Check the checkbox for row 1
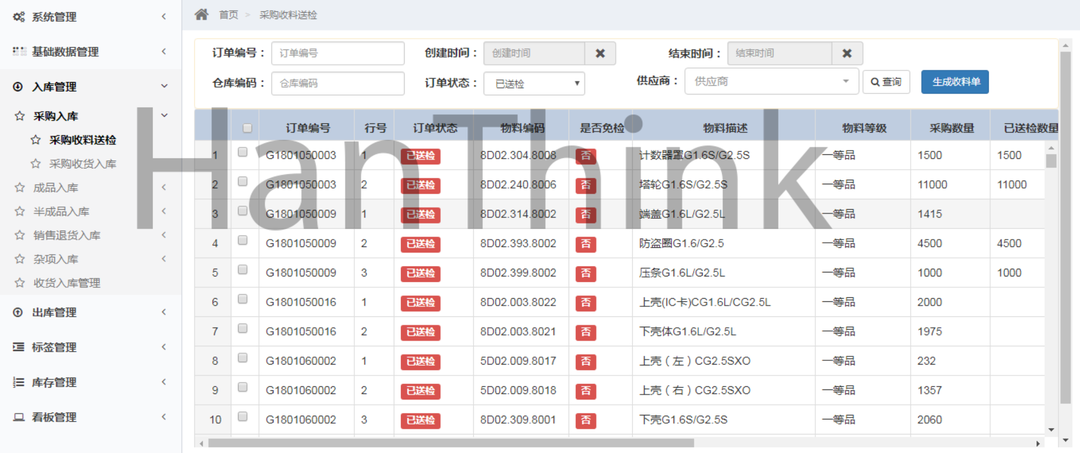1080x453 pixels. [242, 154]
